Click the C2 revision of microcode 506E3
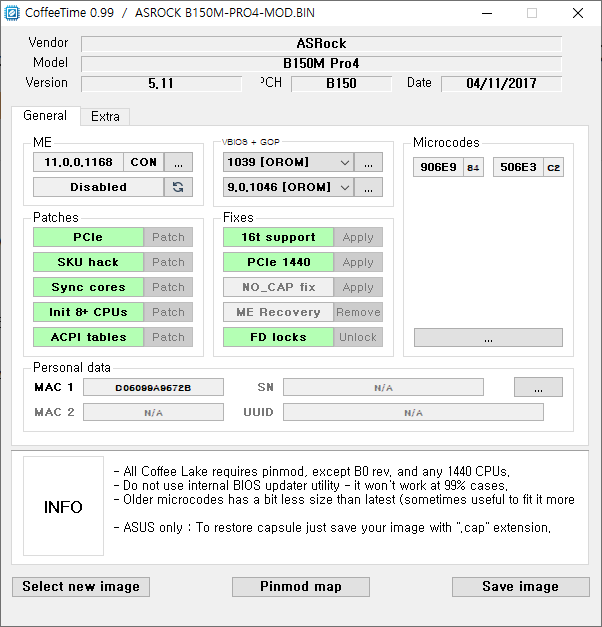Viewport: 602px width, 627px height. [x=554, y=168]
